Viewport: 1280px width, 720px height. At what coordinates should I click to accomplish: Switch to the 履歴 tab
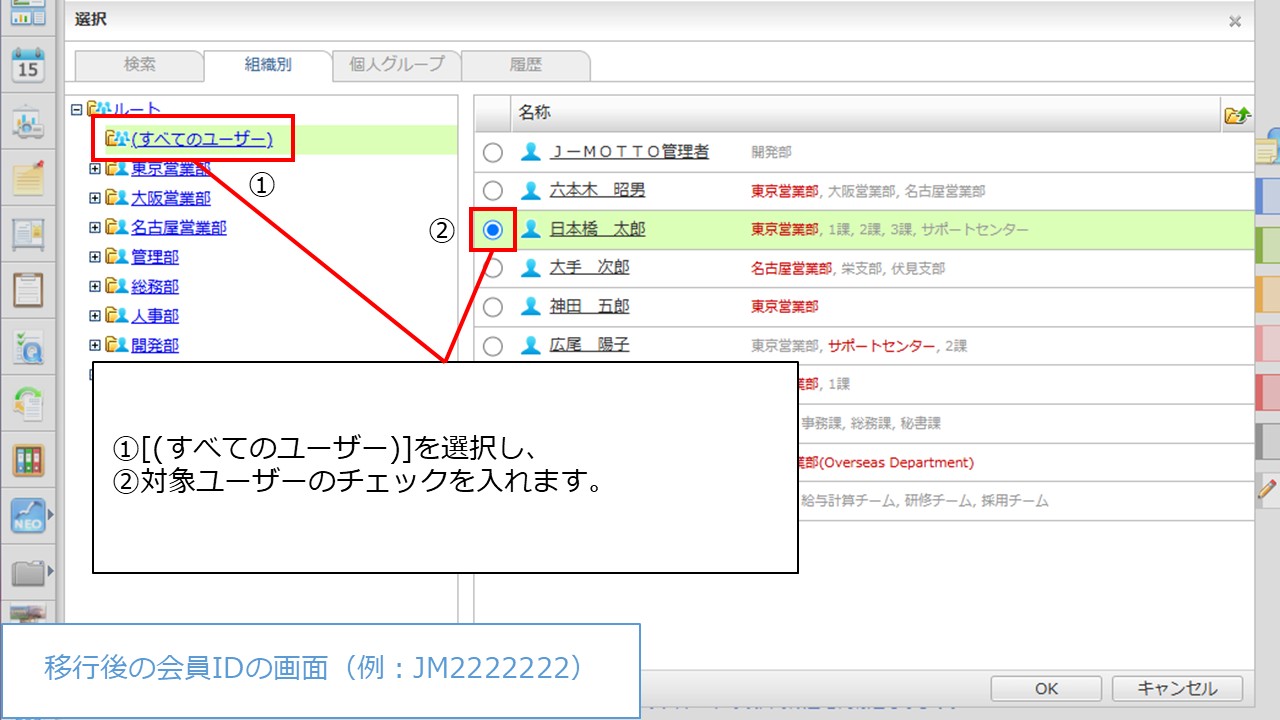click(526, 66)
